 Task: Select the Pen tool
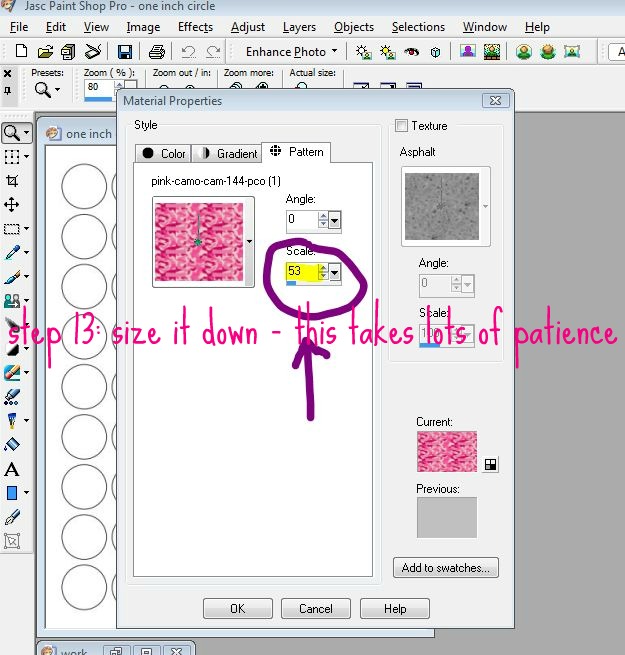pyautogui.click(x=12, y=517)
